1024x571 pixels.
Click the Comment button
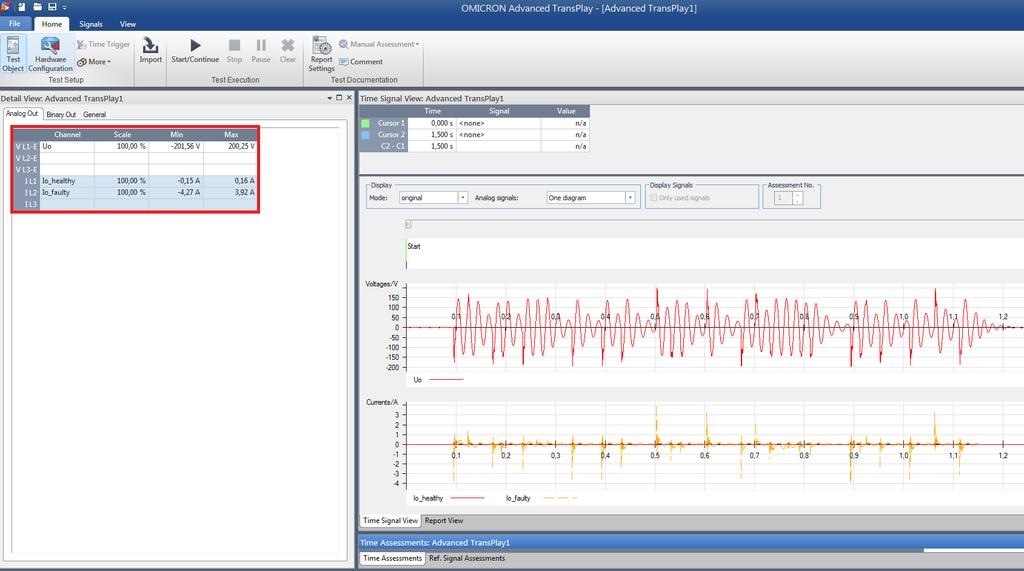point(360,62)
